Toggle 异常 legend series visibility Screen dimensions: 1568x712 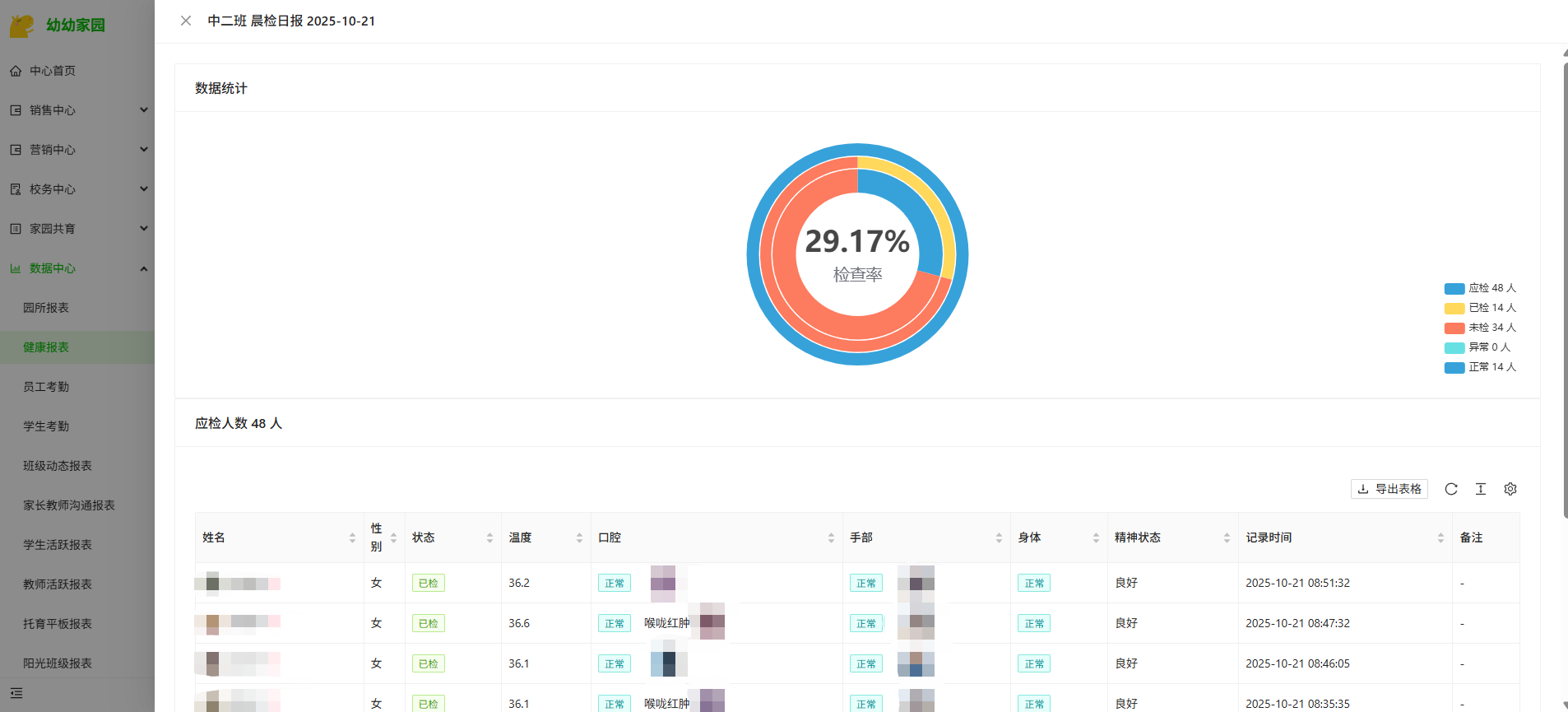[x=1478, y=347]
